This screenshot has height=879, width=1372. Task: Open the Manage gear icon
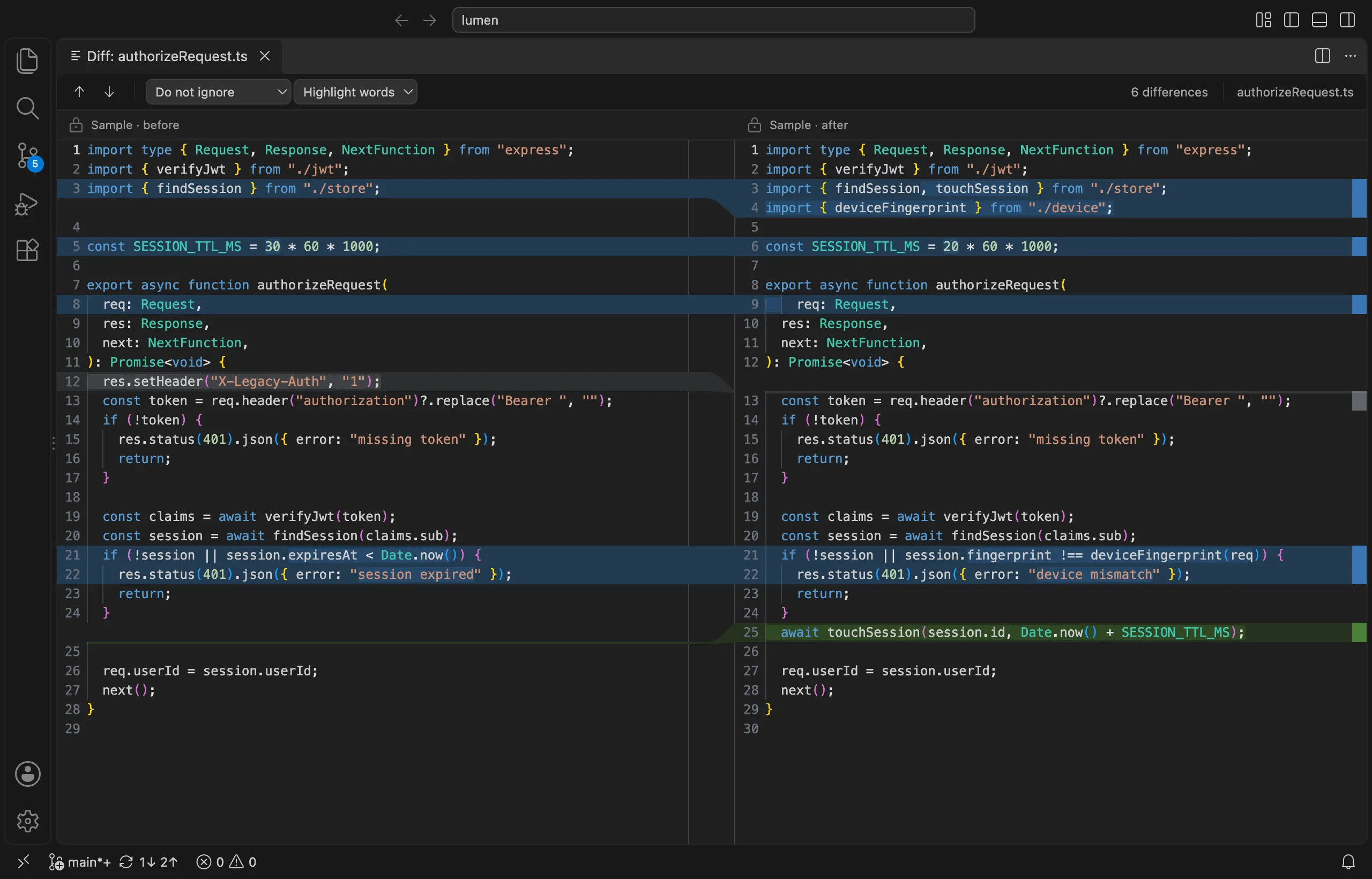click(x=27, y=821)
